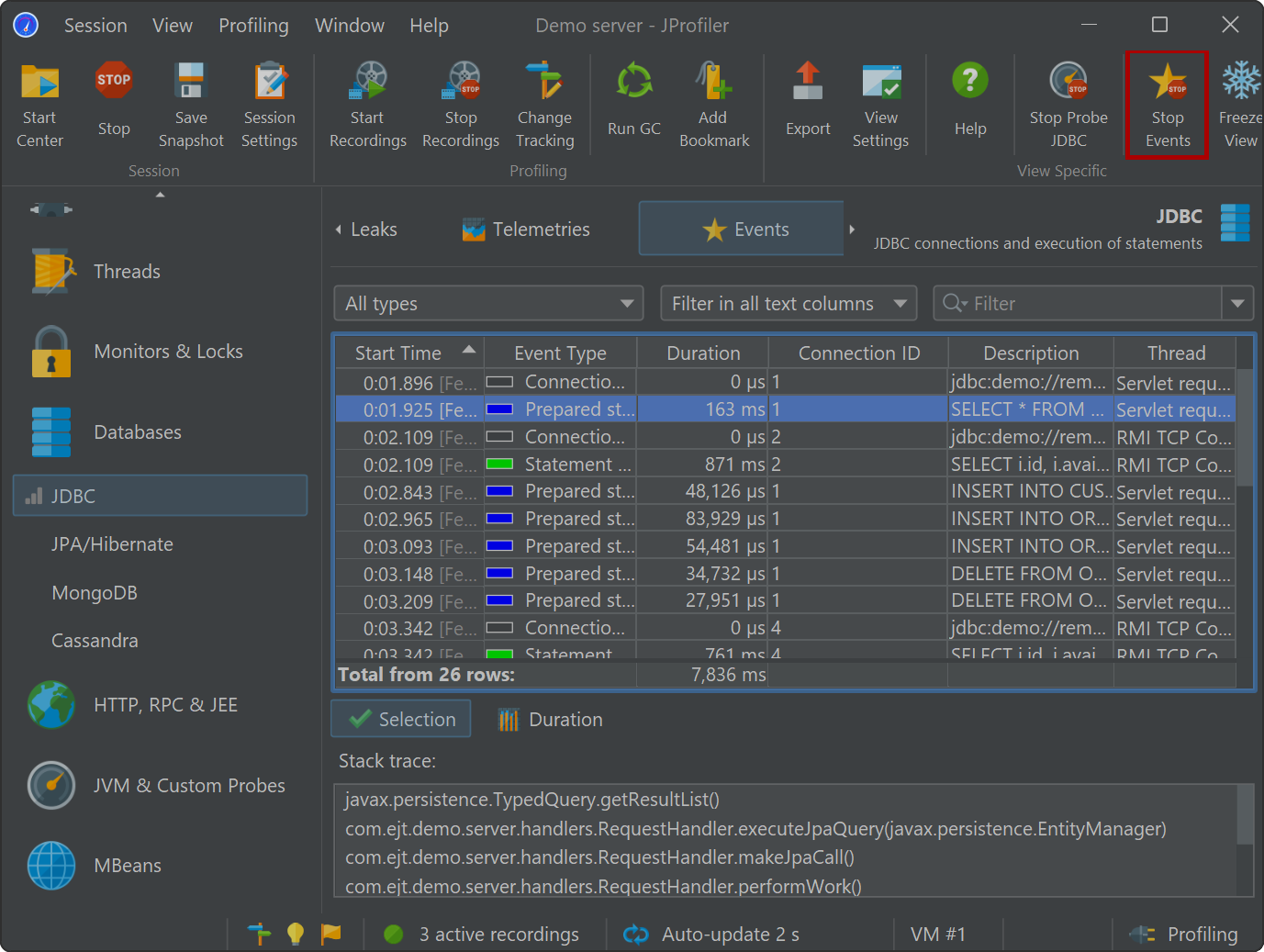
Task: Click the status bar lightbulb icon
Action: (x=295, y=934)
